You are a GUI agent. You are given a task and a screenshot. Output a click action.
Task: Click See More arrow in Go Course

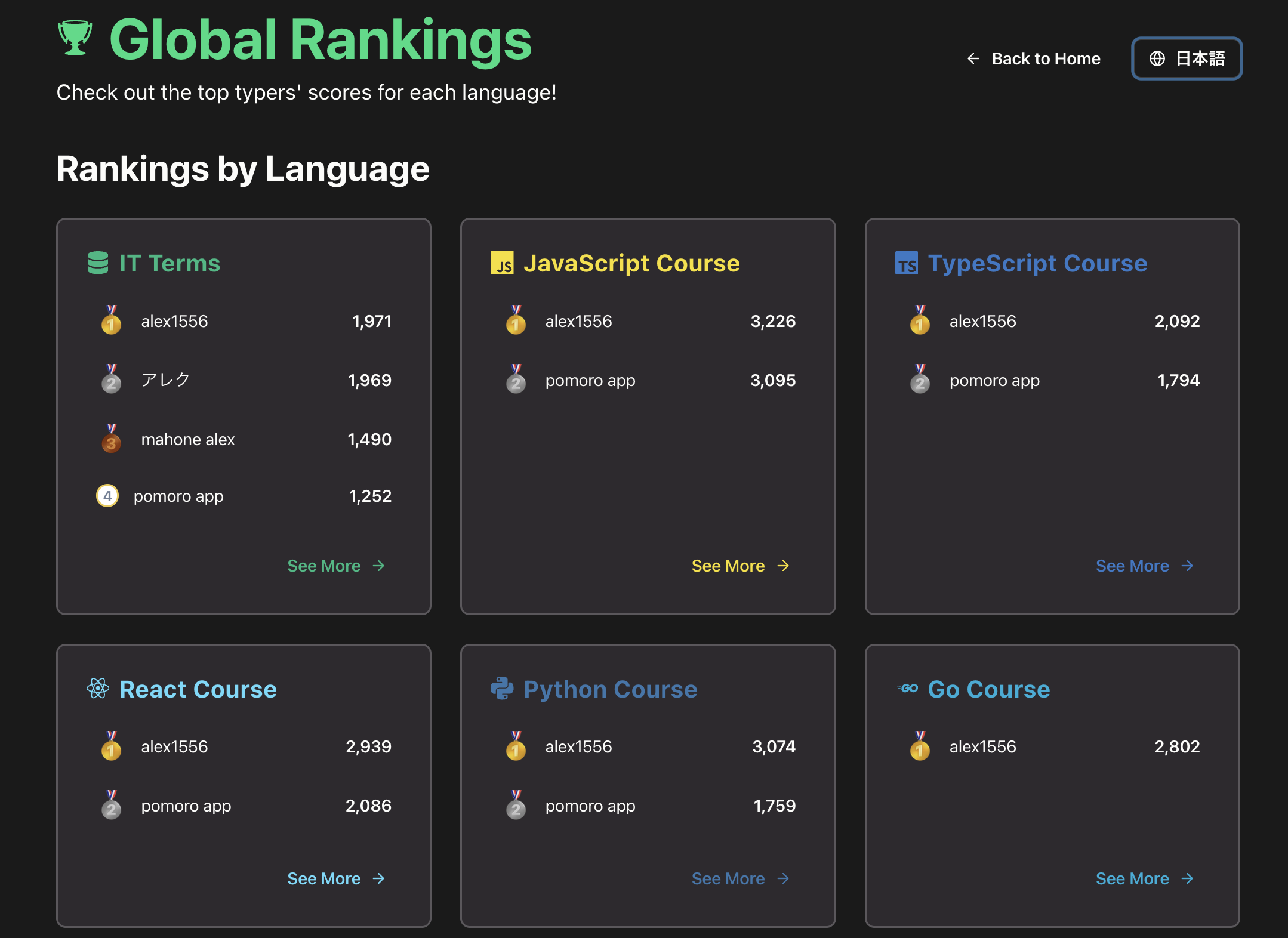point(1187,878)
